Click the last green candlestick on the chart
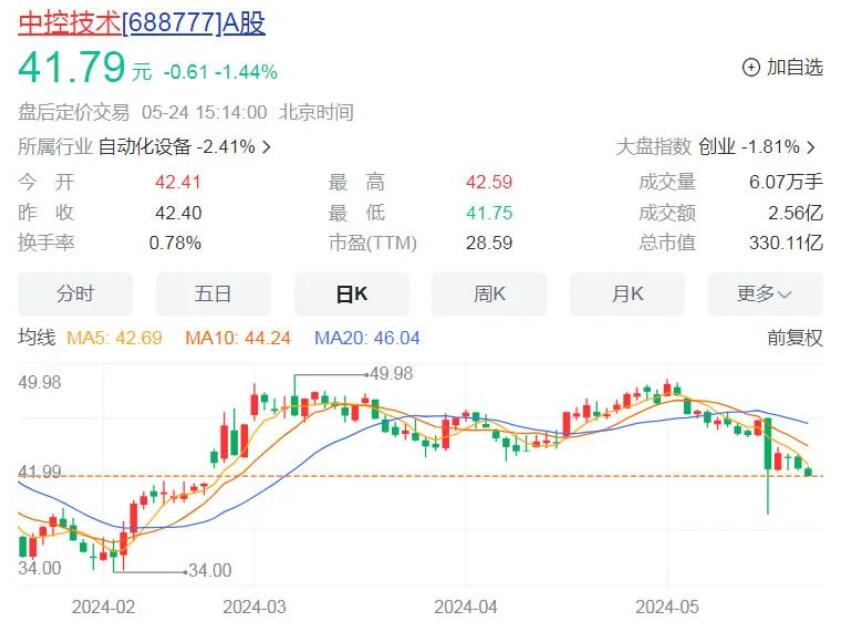 click(808, 472)
